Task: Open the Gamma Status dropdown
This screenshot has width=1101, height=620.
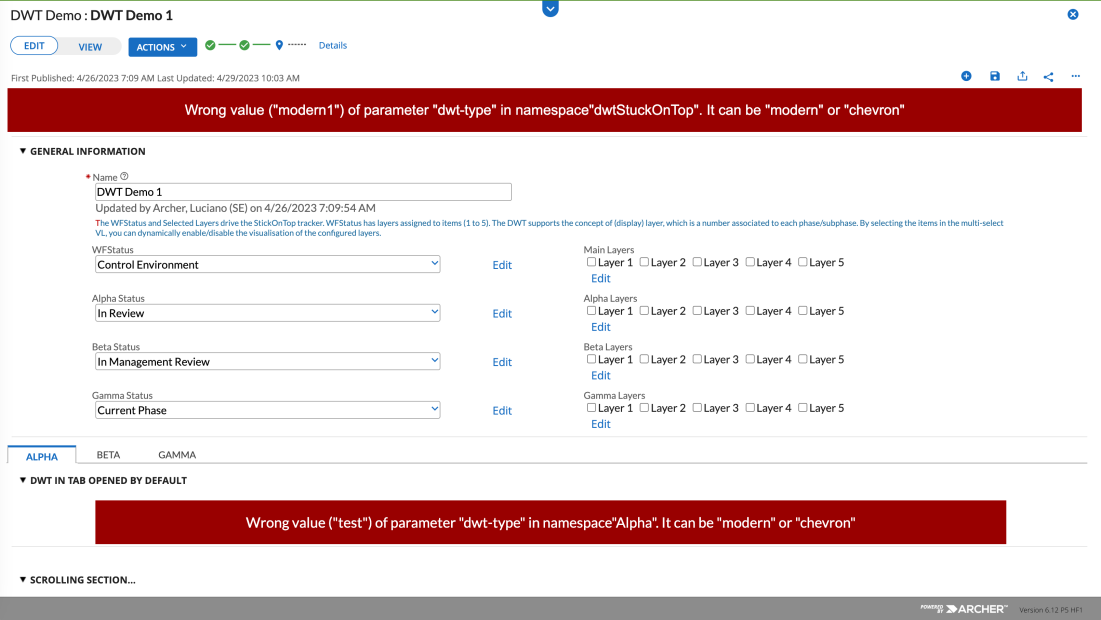Action: 268,409
